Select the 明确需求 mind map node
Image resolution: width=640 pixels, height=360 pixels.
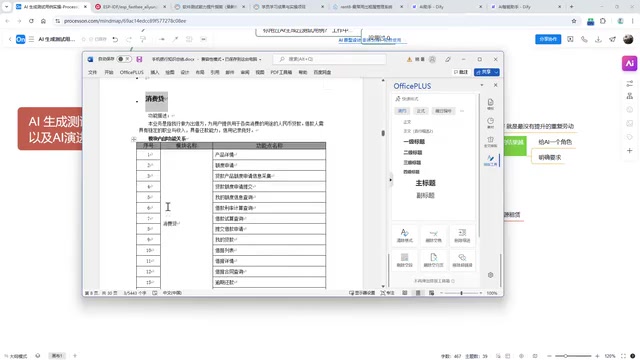click(x=549, y=157)
